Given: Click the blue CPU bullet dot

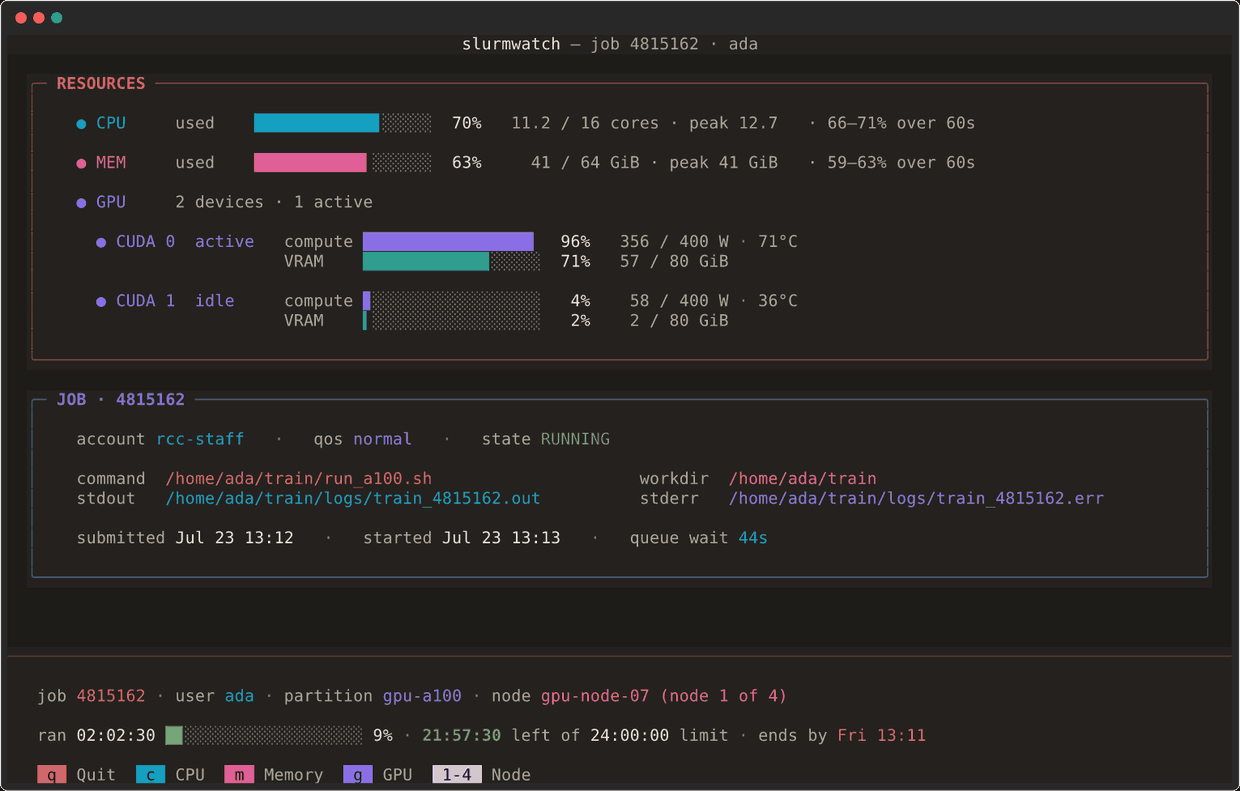Looking at the screenshot, I should coord(81,124).
